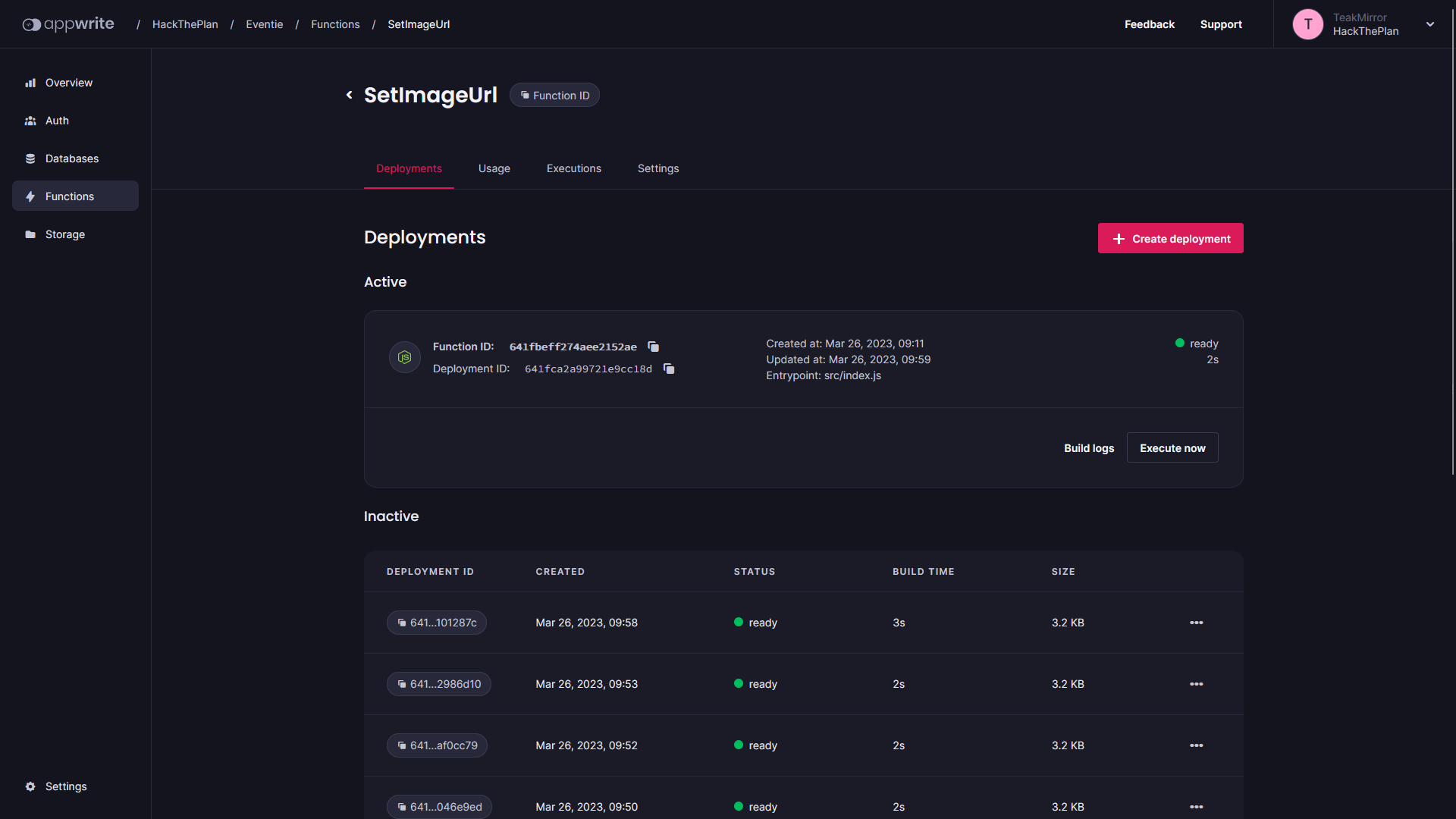
Task: Open Overview from the sidebar
Action: (x=68, y=83)
